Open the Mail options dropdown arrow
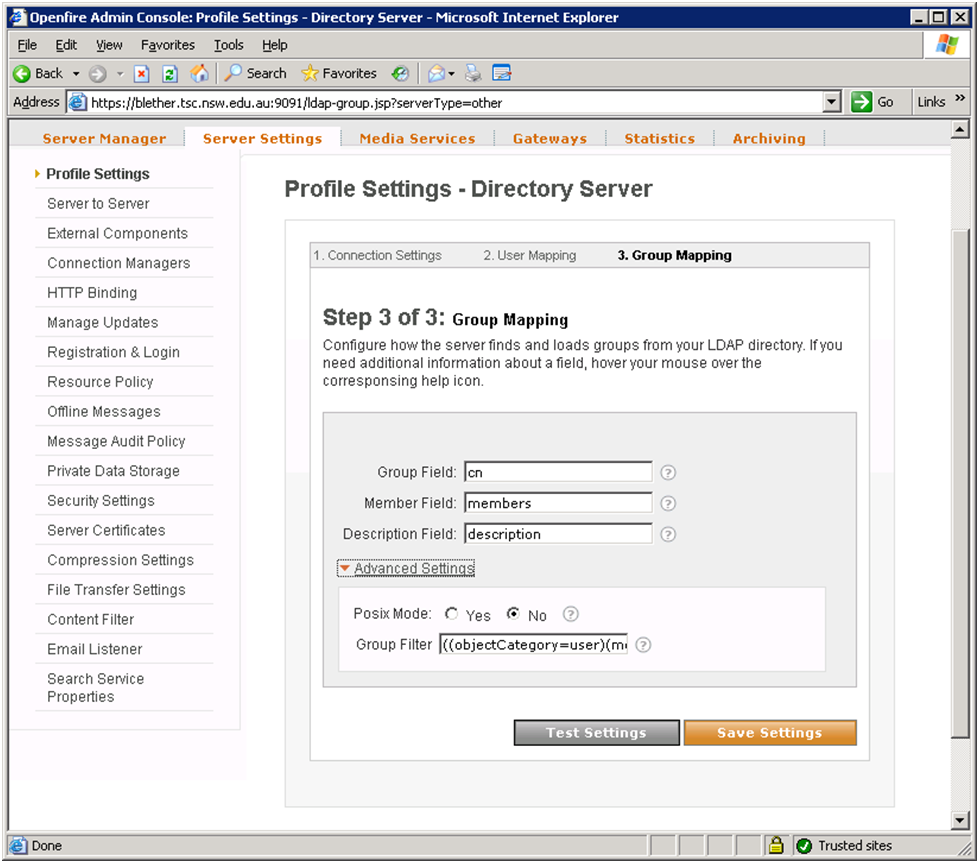The image size is (979, 863). pyautogui.click(x=451, y=74)
